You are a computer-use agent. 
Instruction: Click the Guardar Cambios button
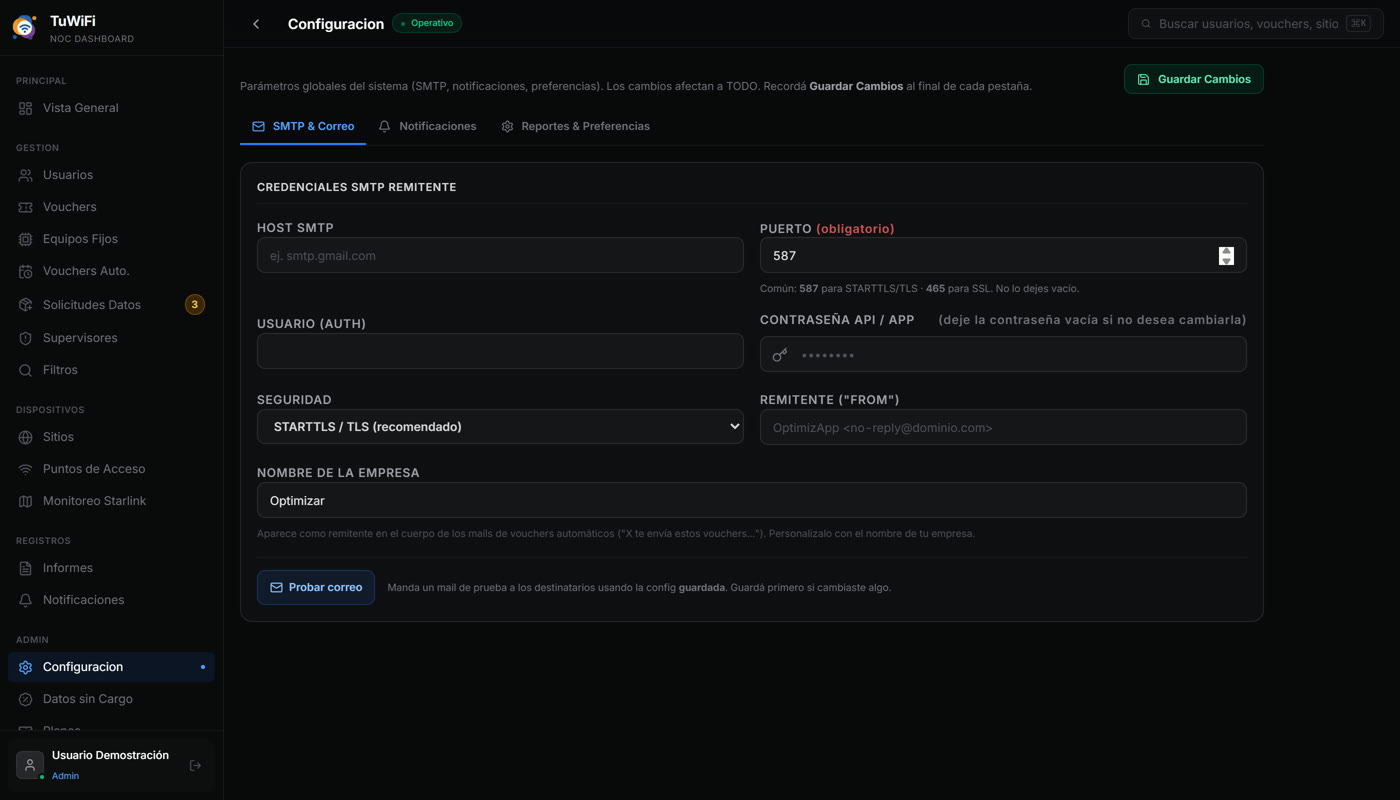pos(1194,79)
